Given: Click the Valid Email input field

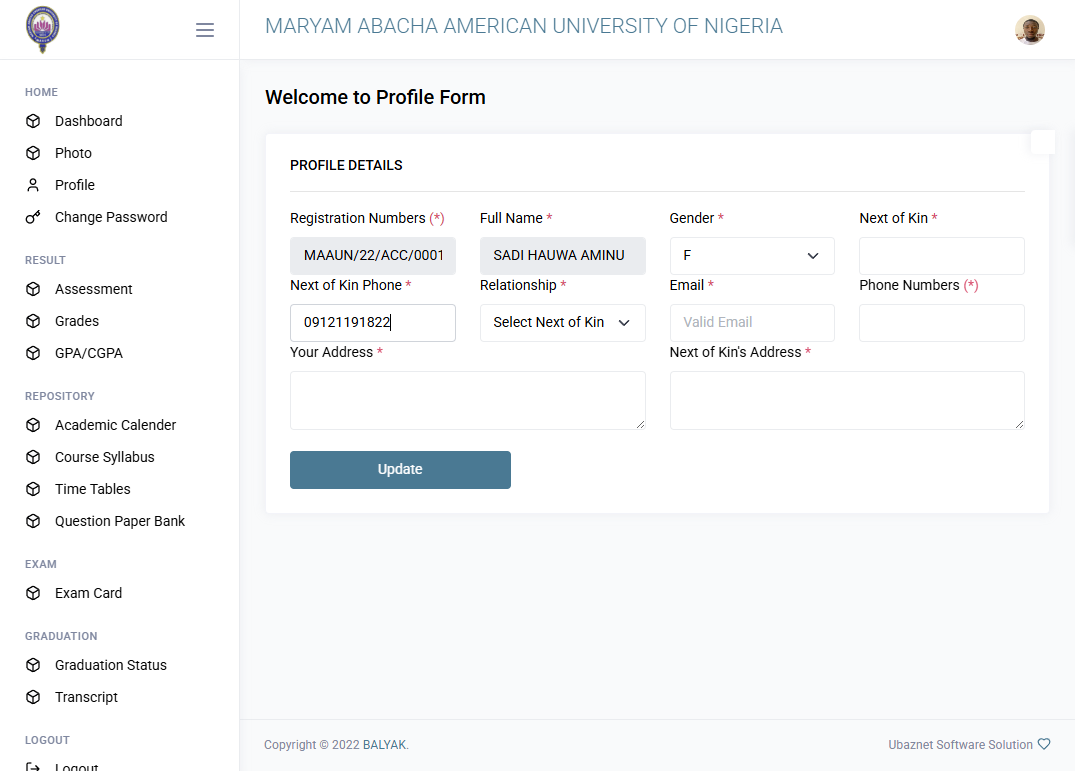Looking at the screenshot, I should click(x=752, y=323).
